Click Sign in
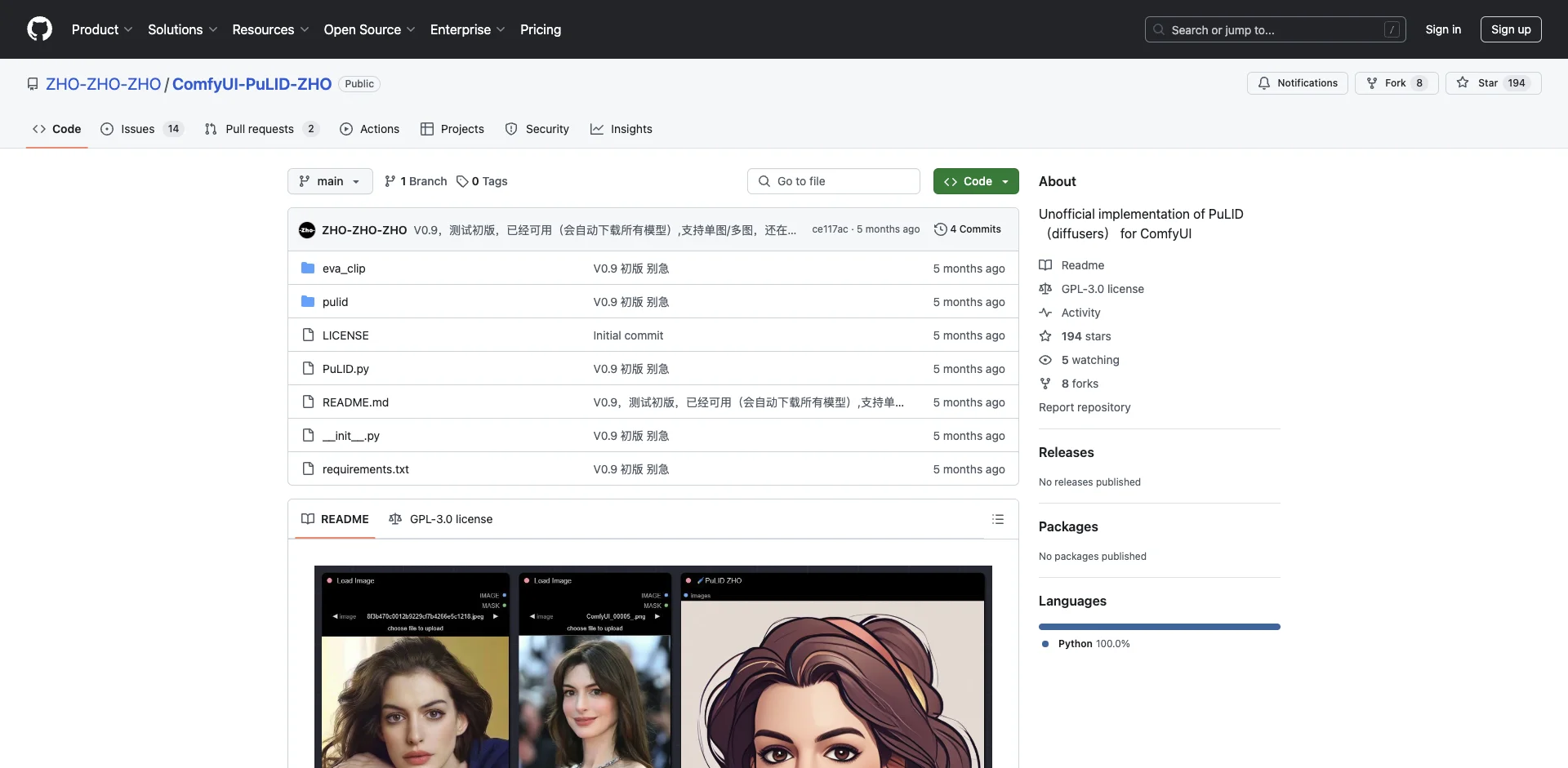Screen dimensions: 1568x768 pos(1443,29)
